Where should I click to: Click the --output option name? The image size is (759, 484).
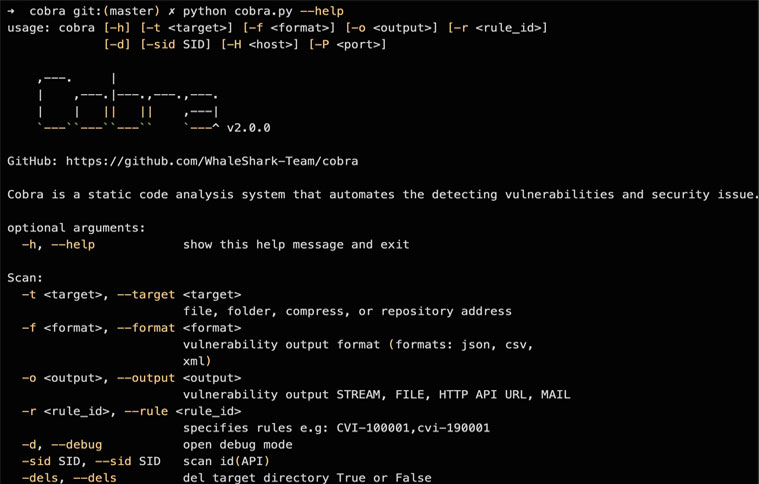pyautogui.click(x=146, y=378)
